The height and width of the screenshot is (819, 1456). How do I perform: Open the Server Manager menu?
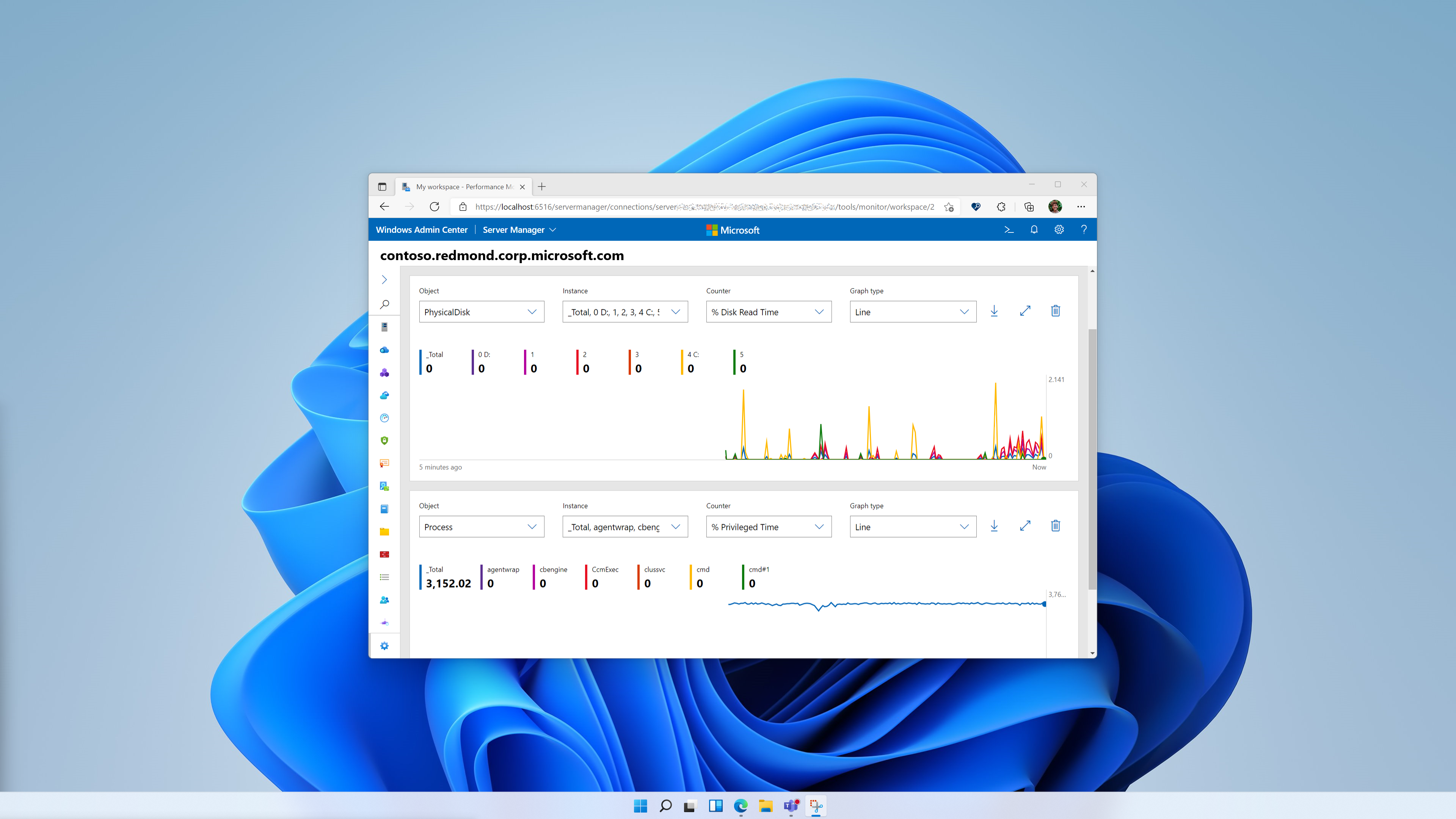pos(519,229)
